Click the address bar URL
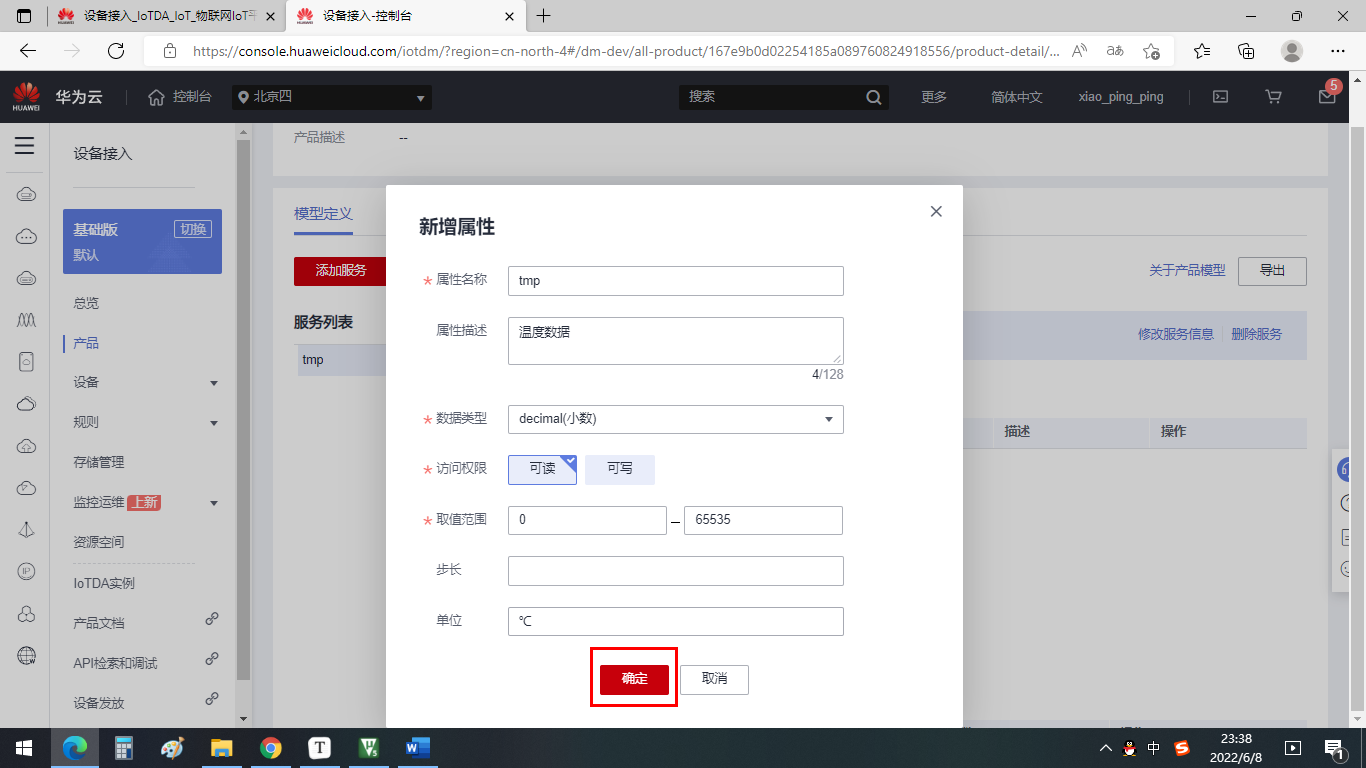 pos(626,51)
